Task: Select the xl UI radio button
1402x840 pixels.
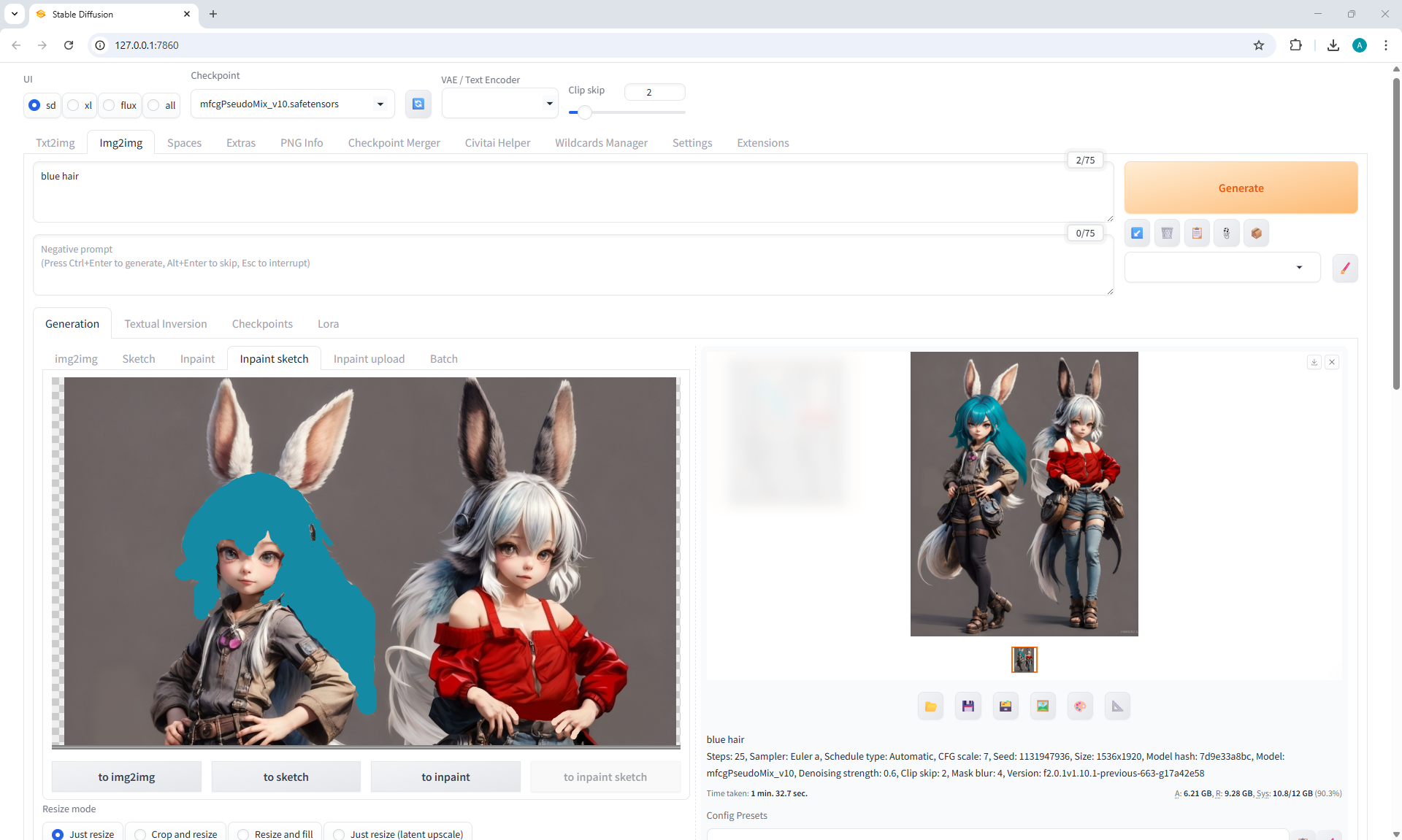Action: click(74, 105)
